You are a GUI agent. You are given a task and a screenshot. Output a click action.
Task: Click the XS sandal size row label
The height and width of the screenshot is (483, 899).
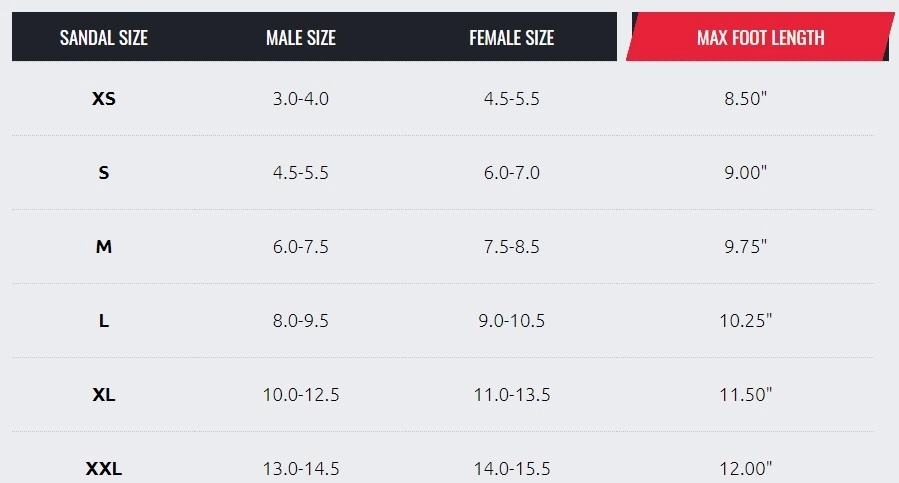point(103,99)
